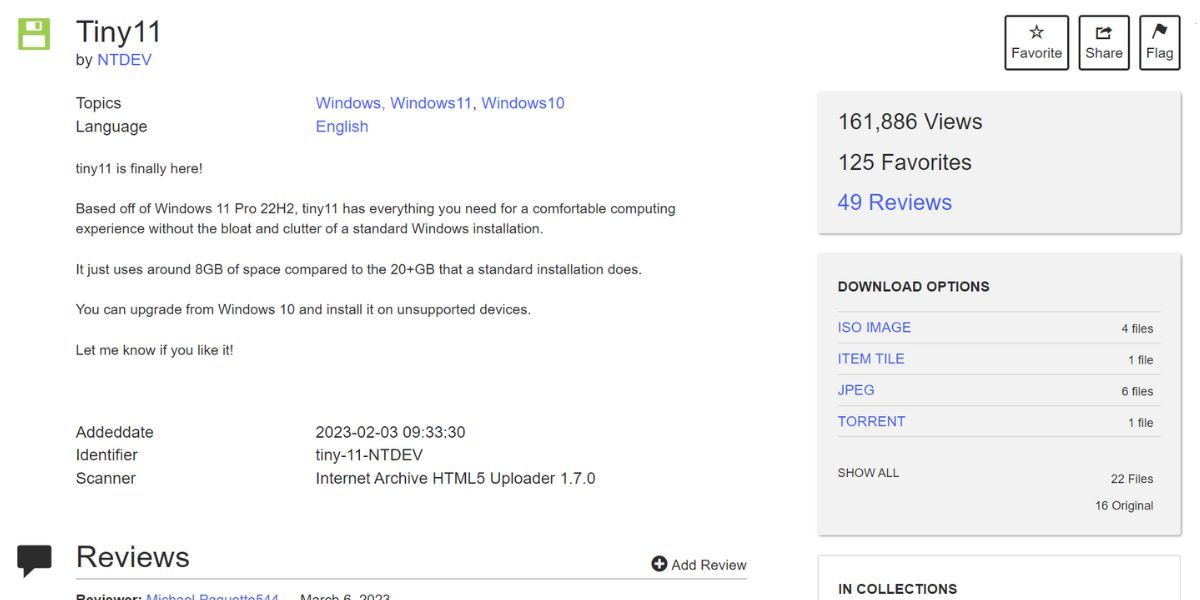Viewport: 1200px width, 600px height.
Task: Click the Tiny11 page title
Action: (119, 31)
